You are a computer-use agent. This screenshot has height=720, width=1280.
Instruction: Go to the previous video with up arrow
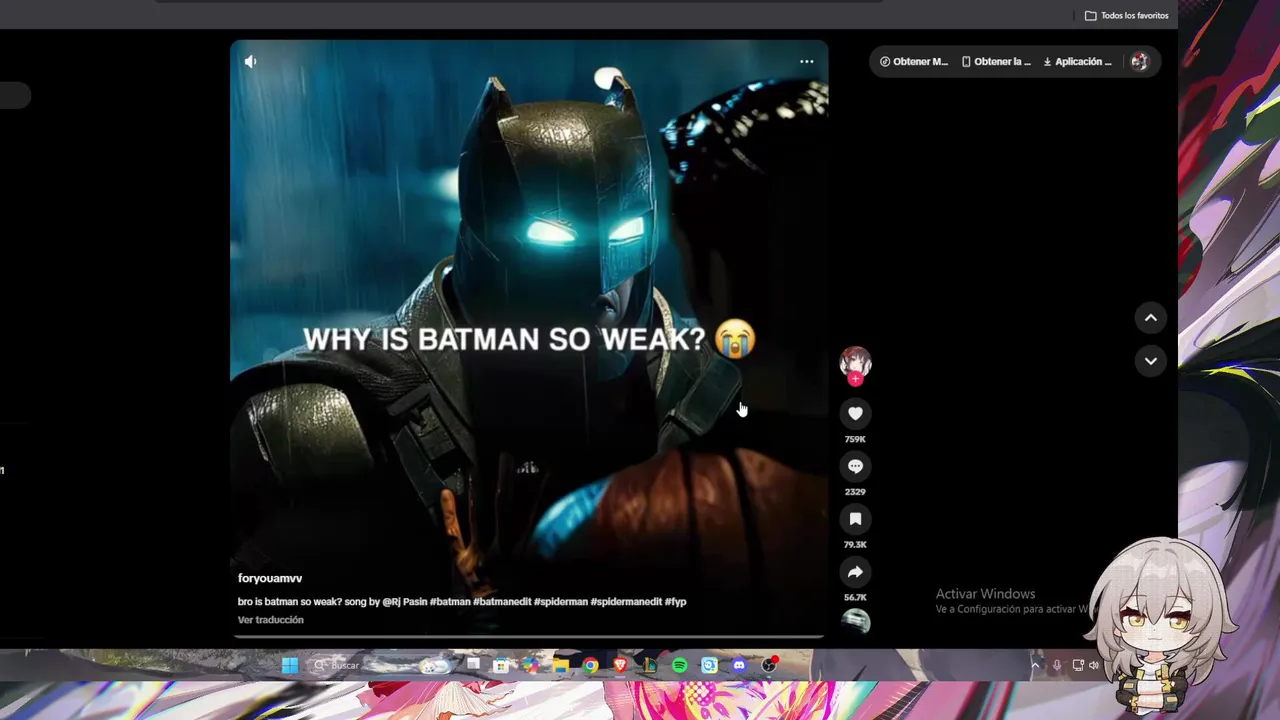(x=1150, y=318)
